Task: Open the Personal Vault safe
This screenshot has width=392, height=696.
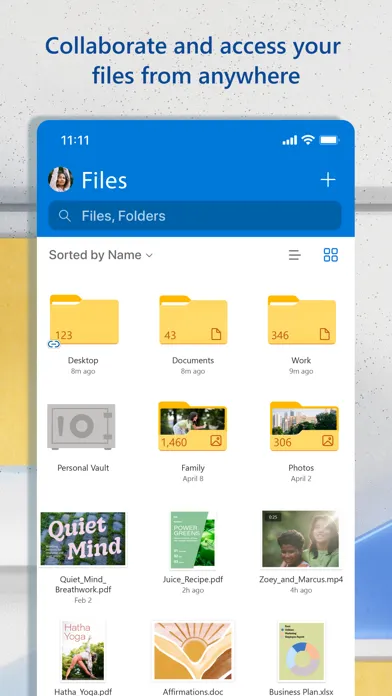Action: coord(81,427)
